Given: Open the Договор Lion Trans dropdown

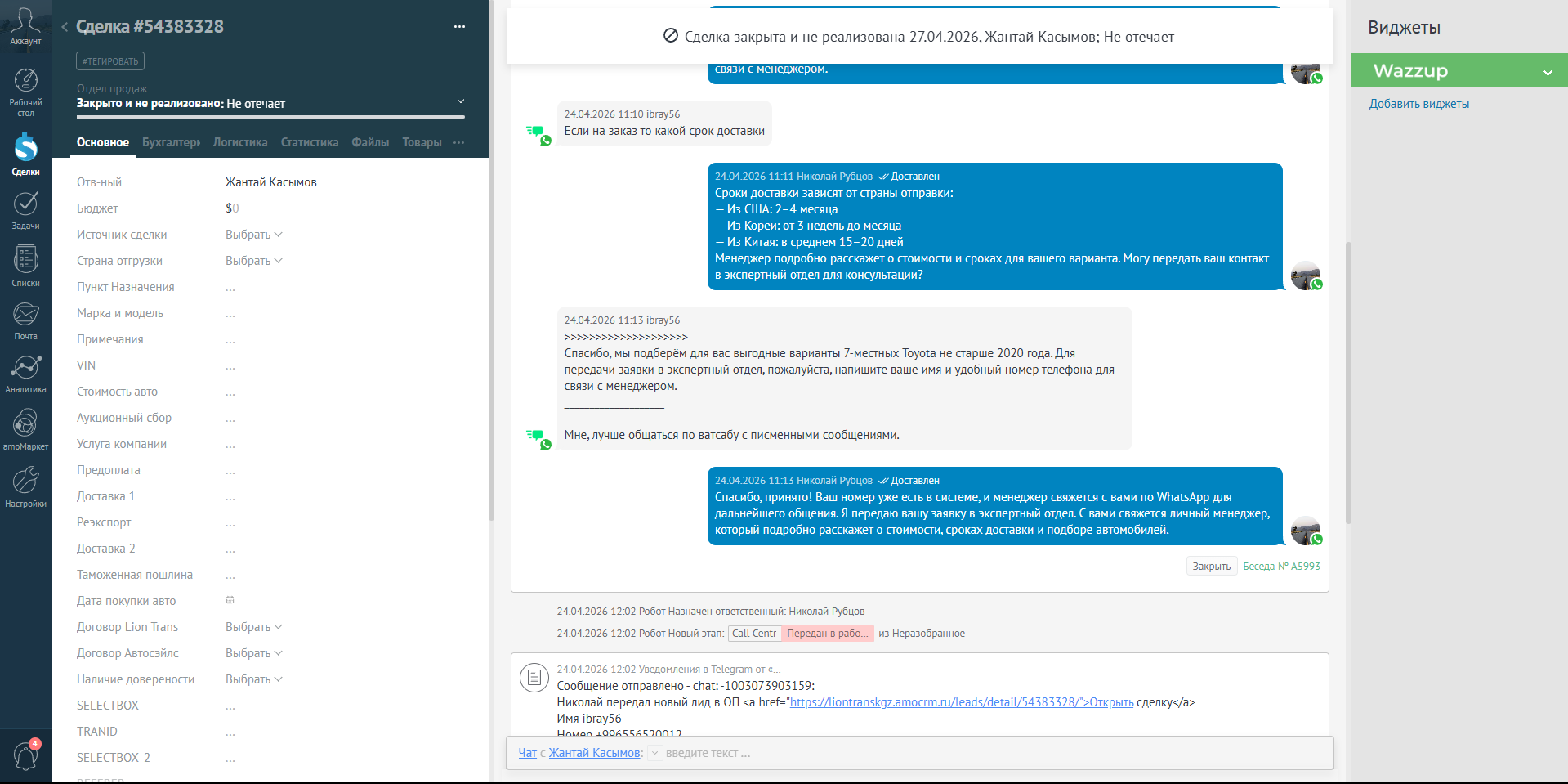Looking at the screenshot, I should coord(254,627).
